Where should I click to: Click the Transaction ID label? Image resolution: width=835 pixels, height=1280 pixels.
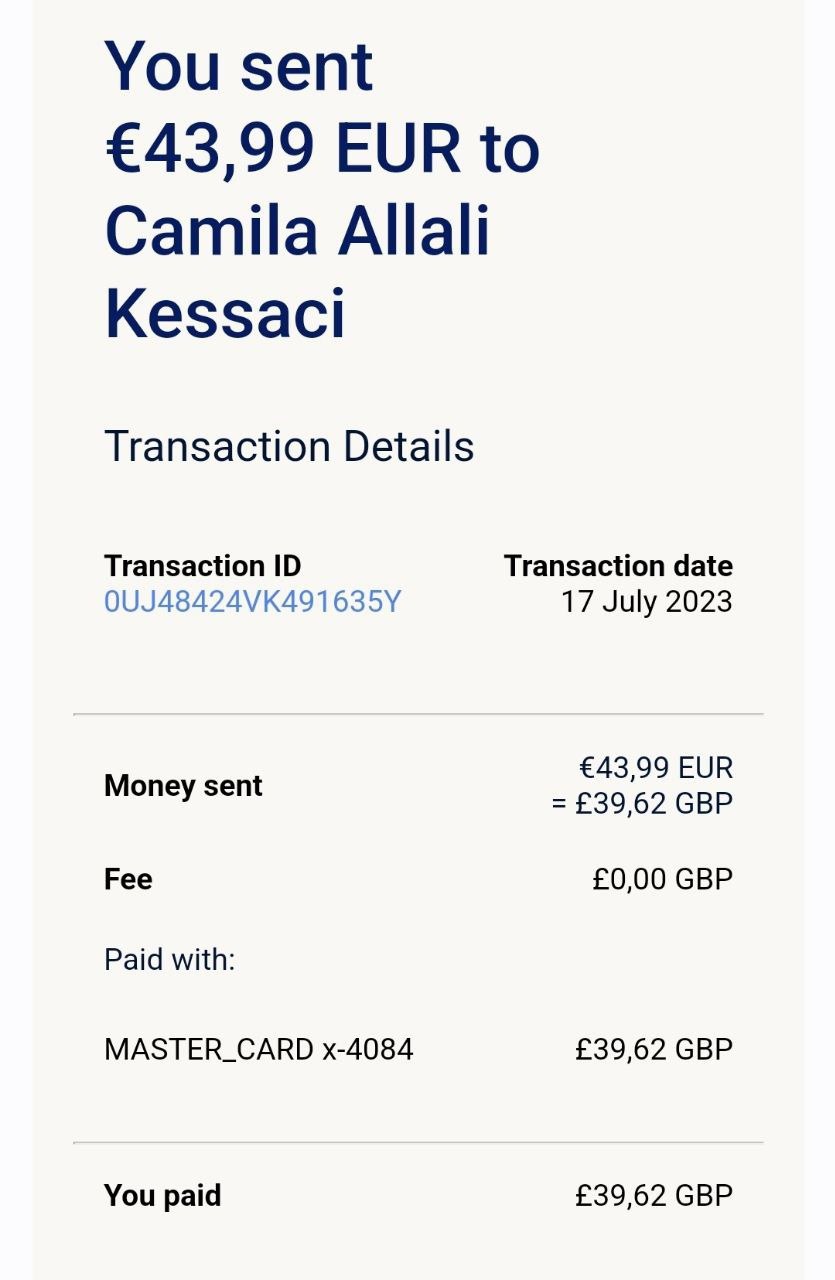tap(202, 566)
